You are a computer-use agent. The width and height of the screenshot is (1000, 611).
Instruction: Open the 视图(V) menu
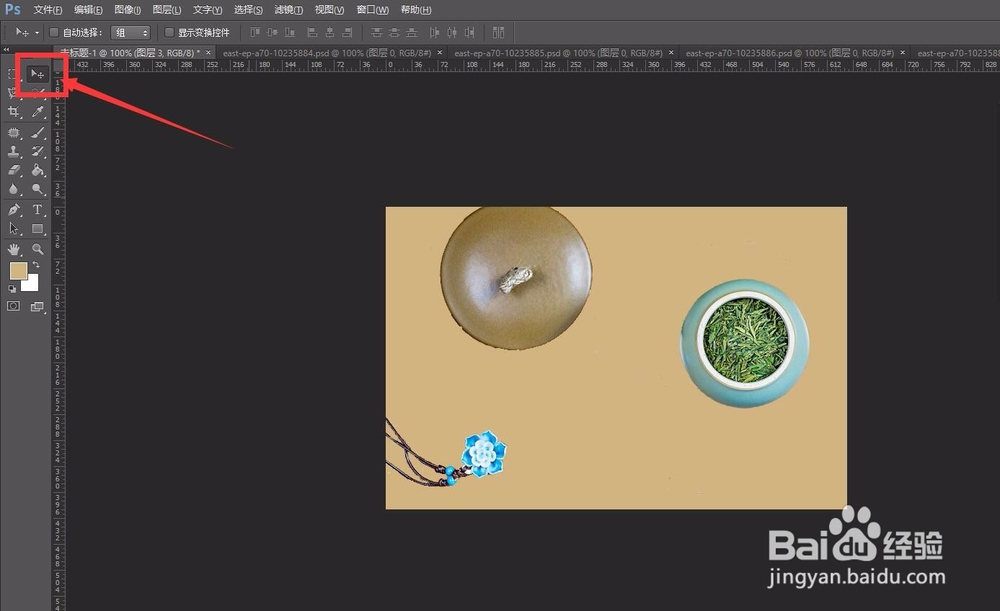(329, 10)
